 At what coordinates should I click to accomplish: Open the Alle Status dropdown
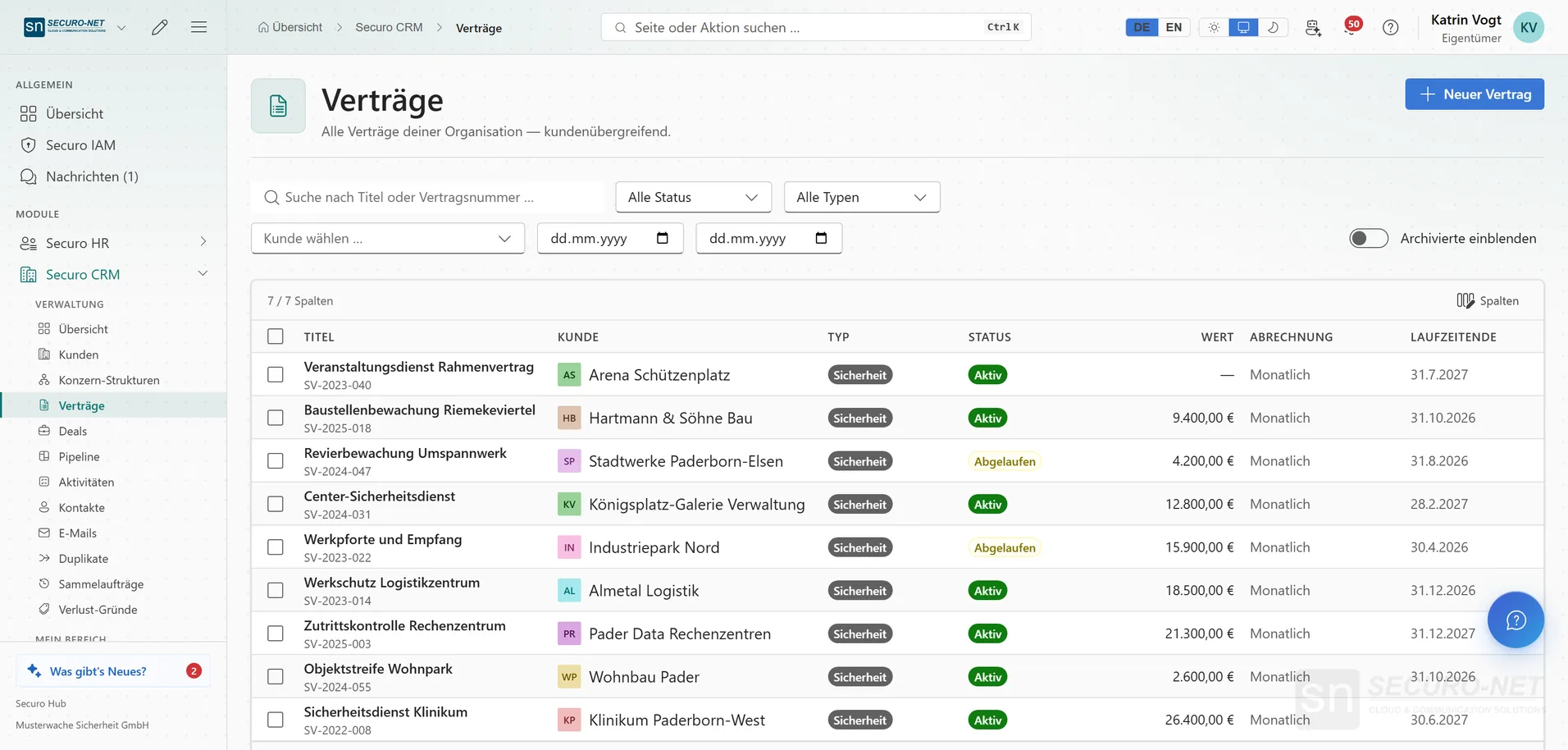pos(693,197)
